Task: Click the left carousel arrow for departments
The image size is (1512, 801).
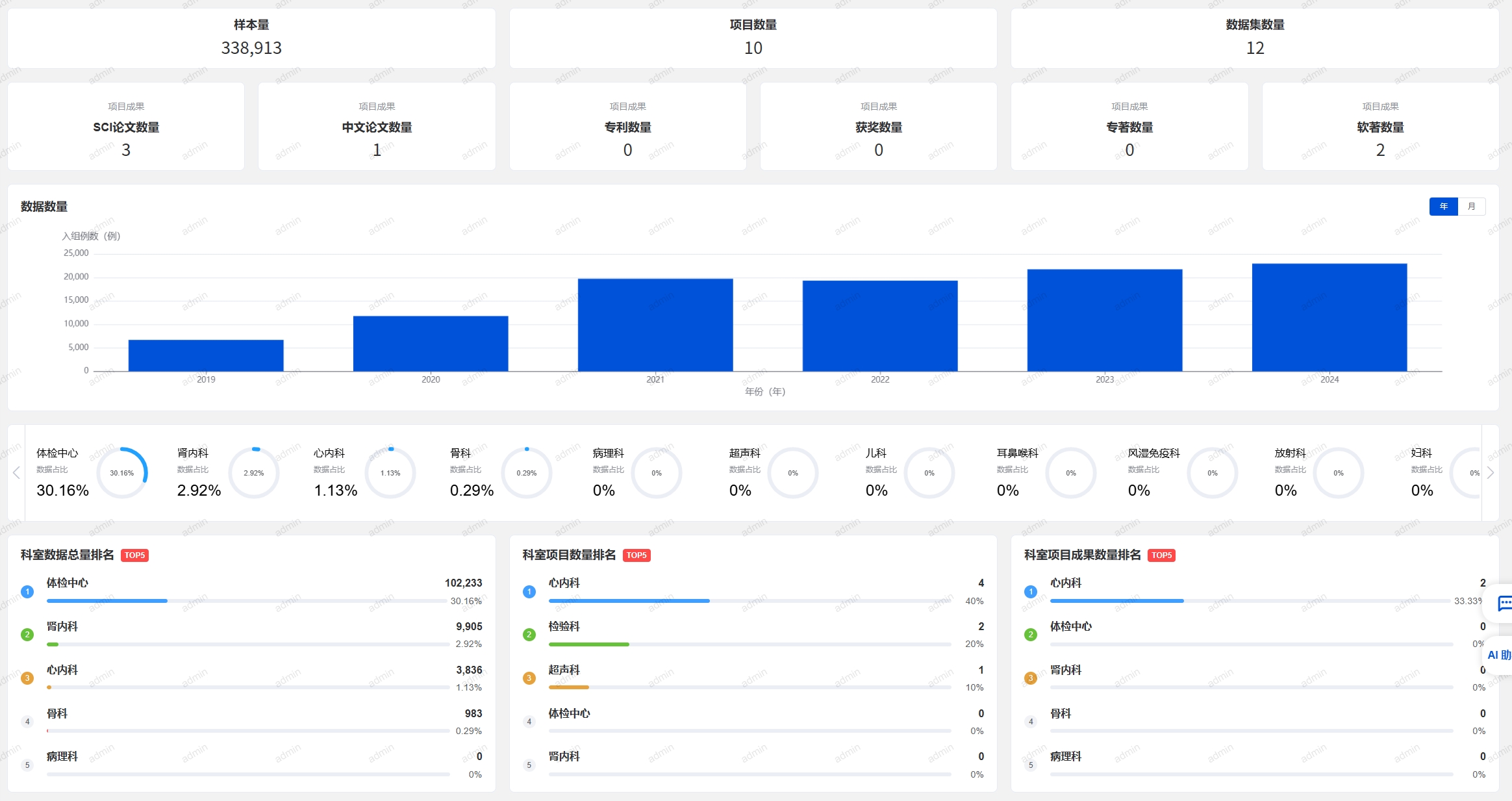Action: [16, 473]
